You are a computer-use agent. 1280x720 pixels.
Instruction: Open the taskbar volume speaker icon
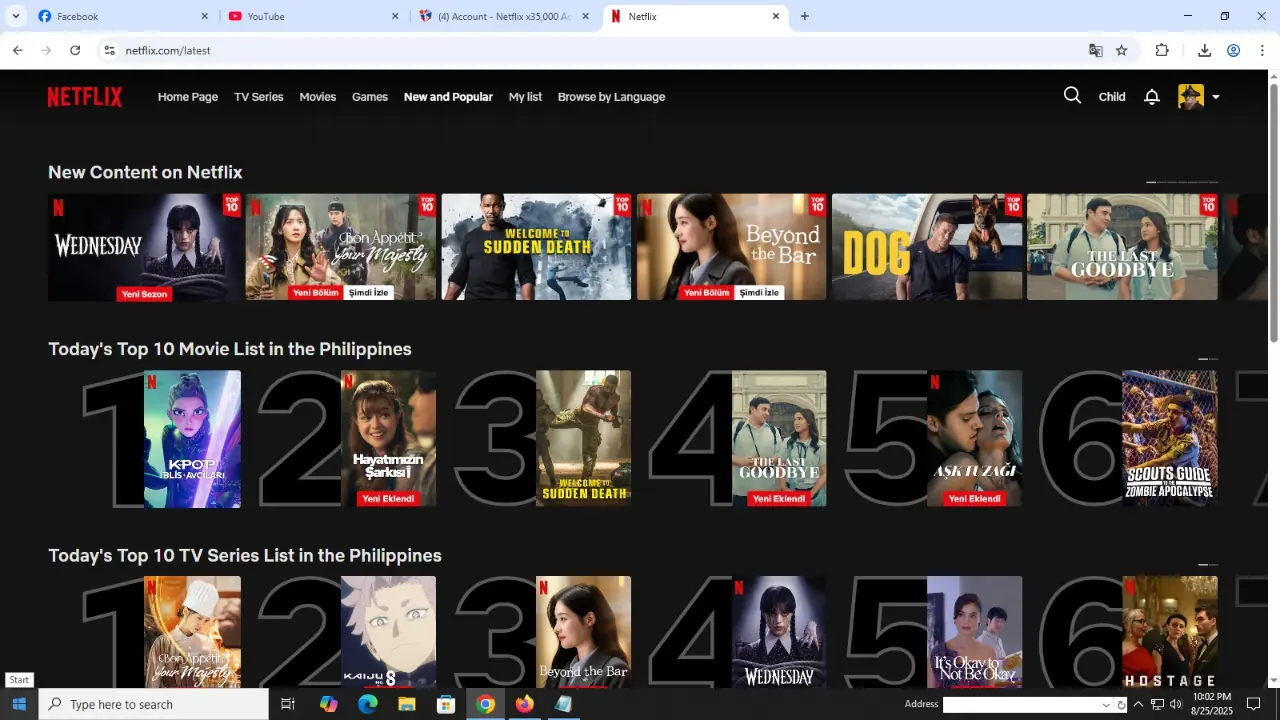[1175, 704]
